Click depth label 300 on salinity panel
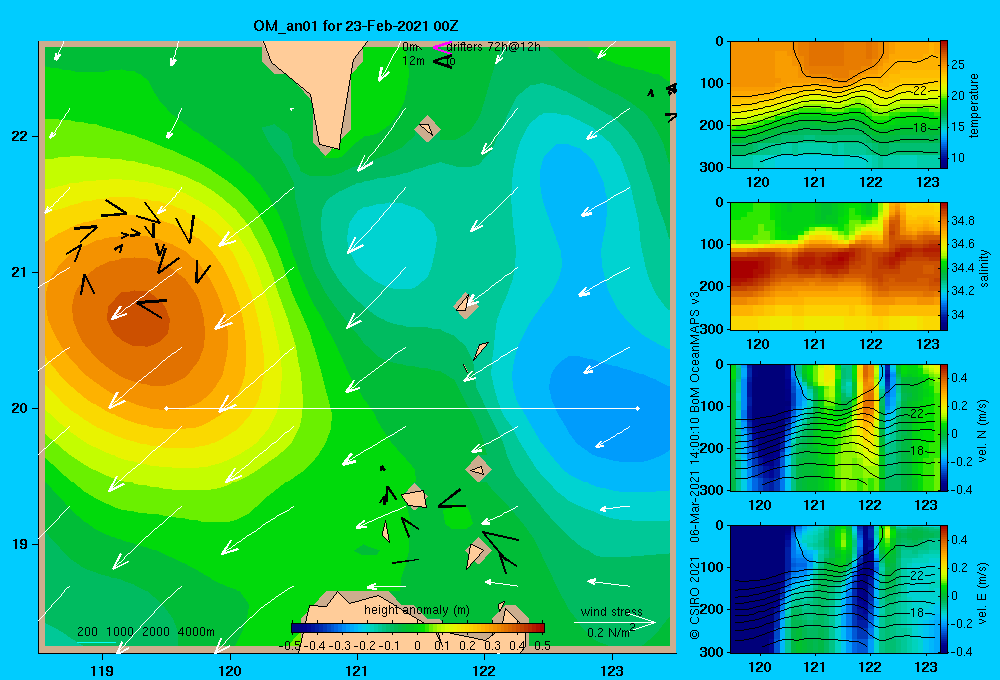1000x680 pixels. pyautogui.click(x=712, y=329)
